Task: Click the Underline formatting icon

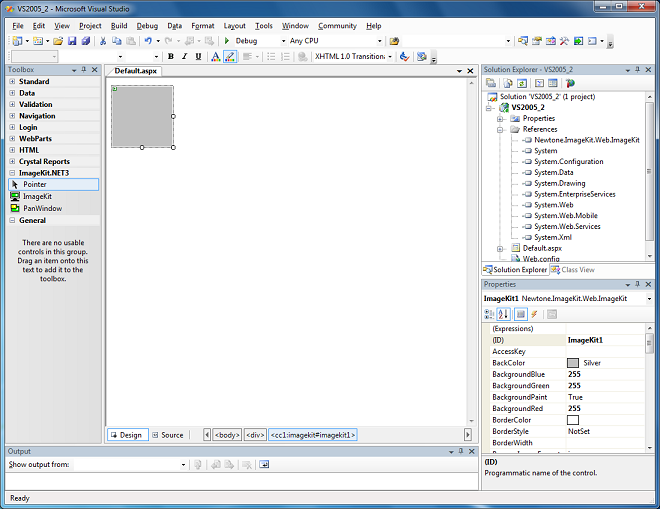Action: [x=198, y=56]
